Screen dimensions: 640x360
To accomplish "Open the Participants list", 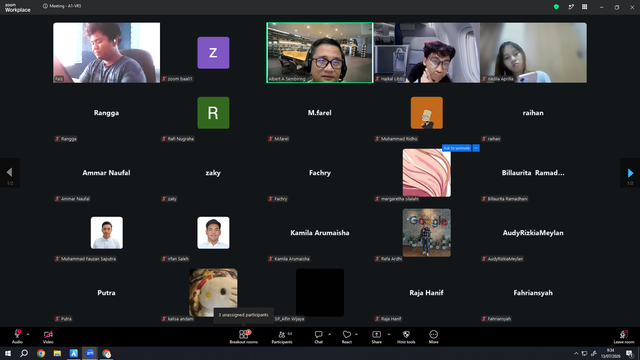I will pos(282,337).
